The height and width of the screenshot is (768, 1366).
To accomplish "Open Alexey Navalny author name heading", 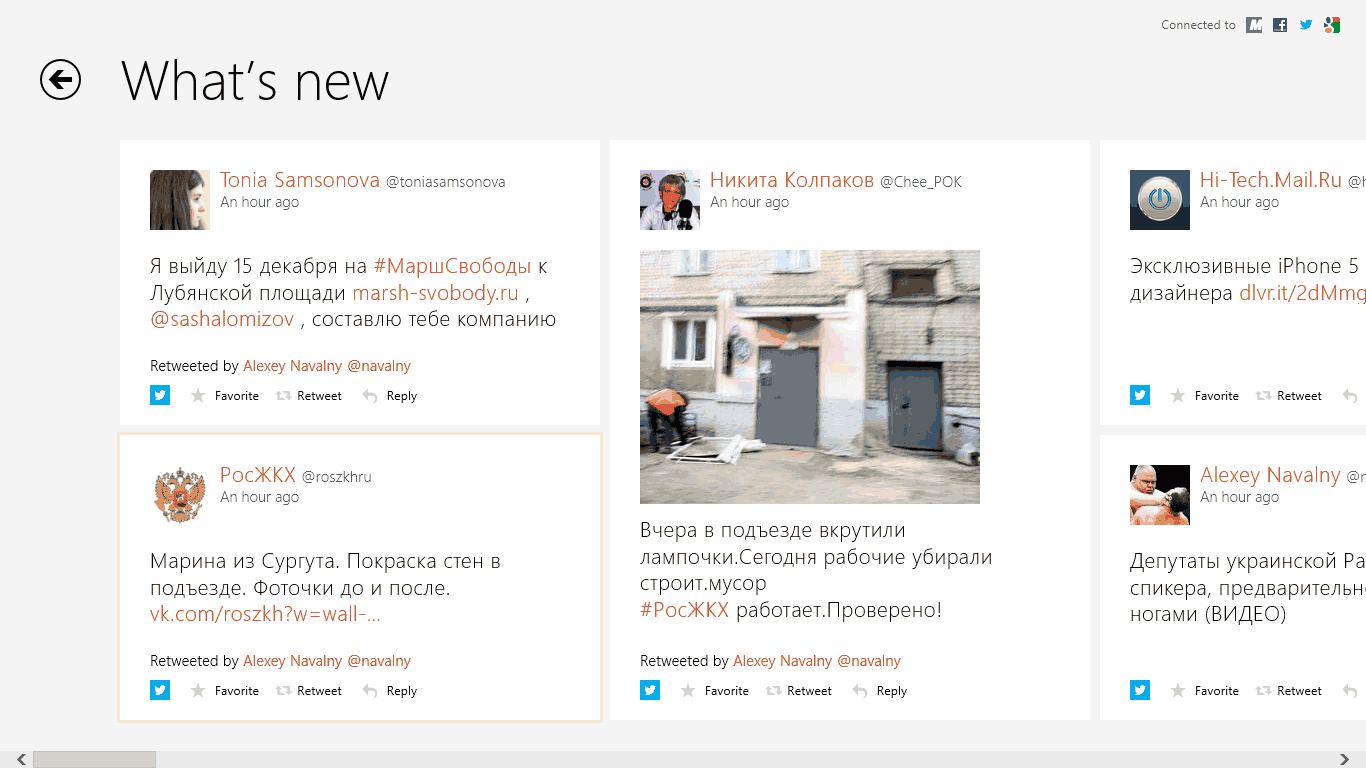I will click(1270, 475).
